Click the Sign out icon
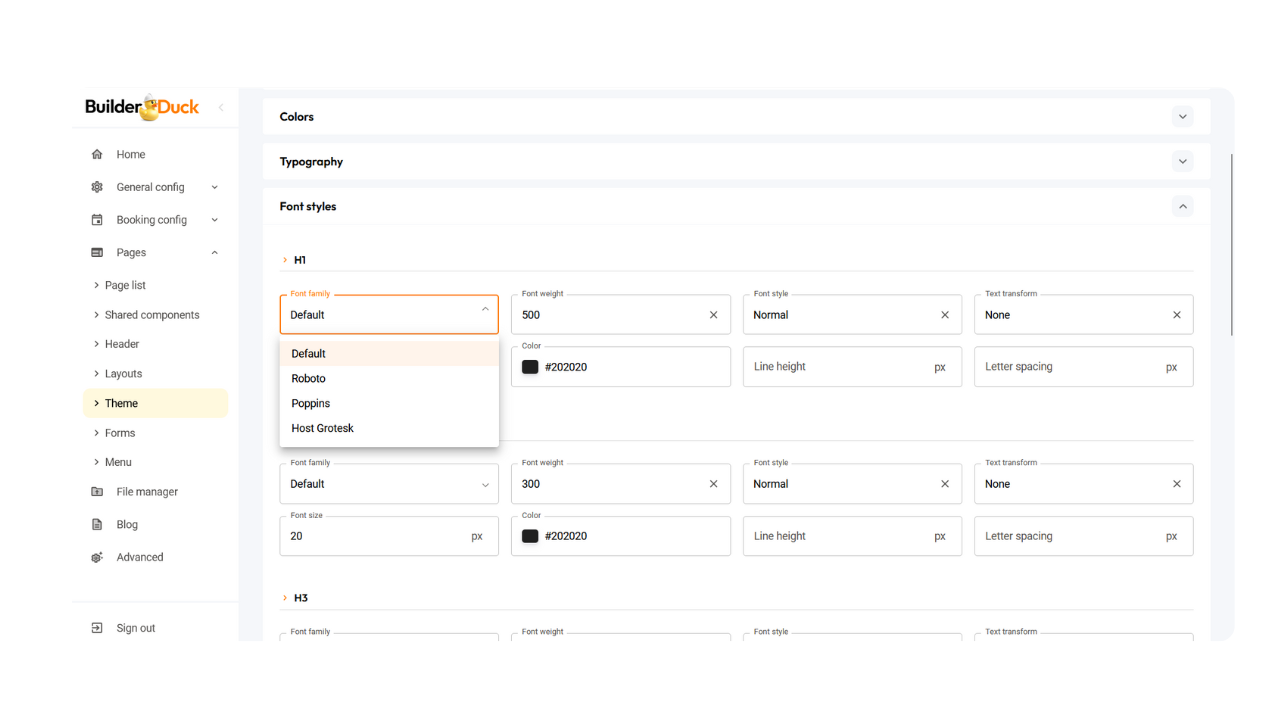1280x720 pixels. (x=97, y=628)
